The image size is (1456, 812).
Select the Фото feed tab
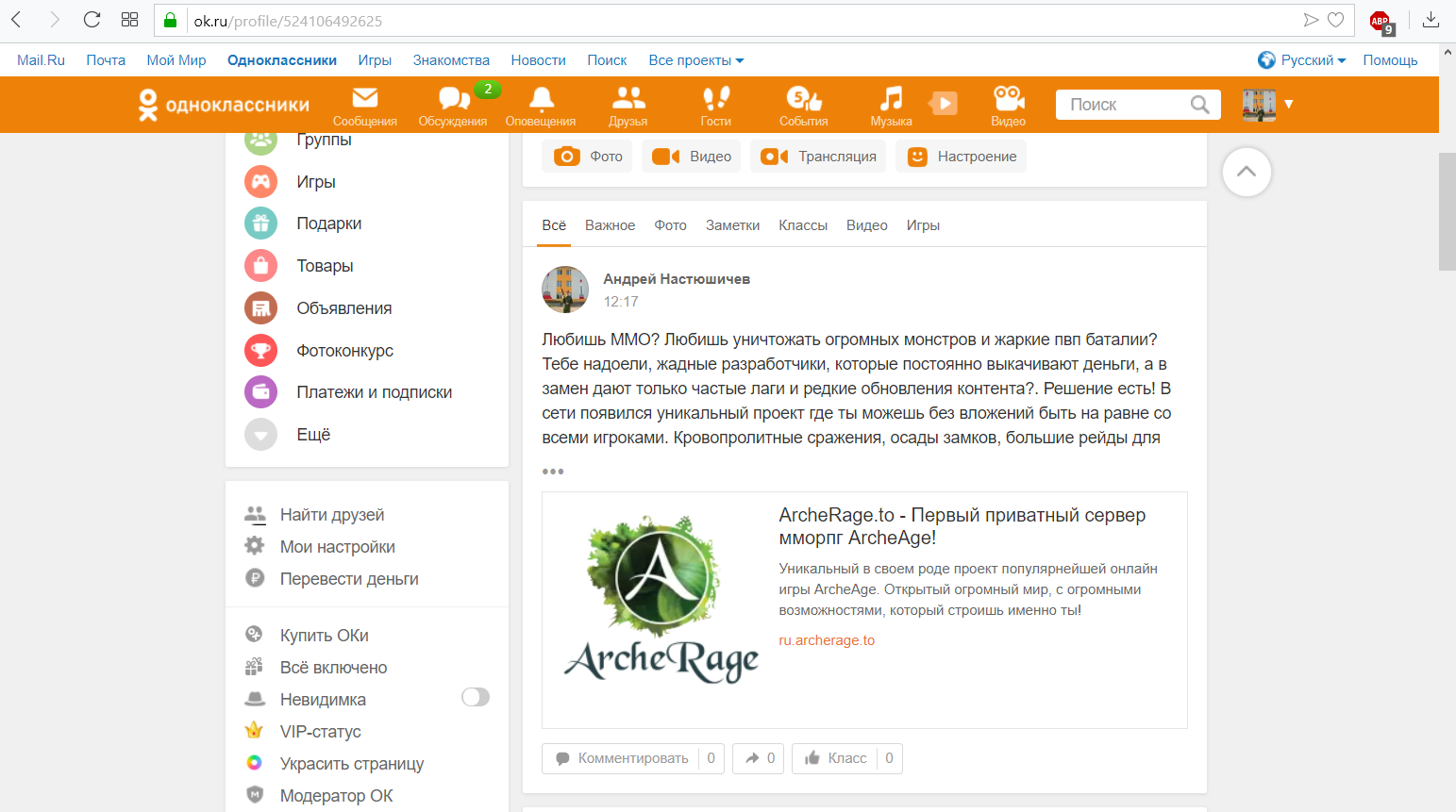click(671, 225)
